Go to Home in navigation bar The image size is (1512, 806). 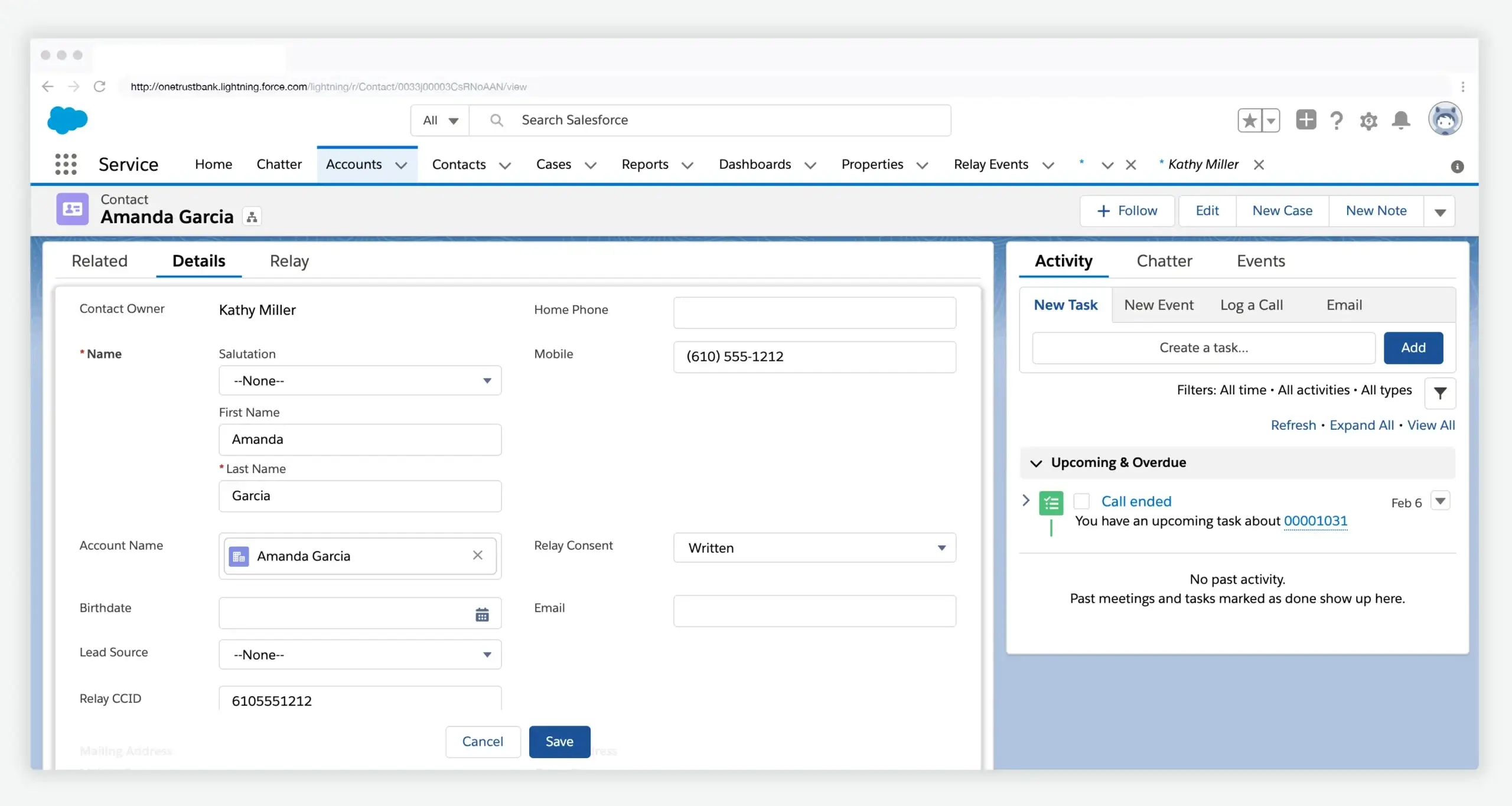(213, 164)
